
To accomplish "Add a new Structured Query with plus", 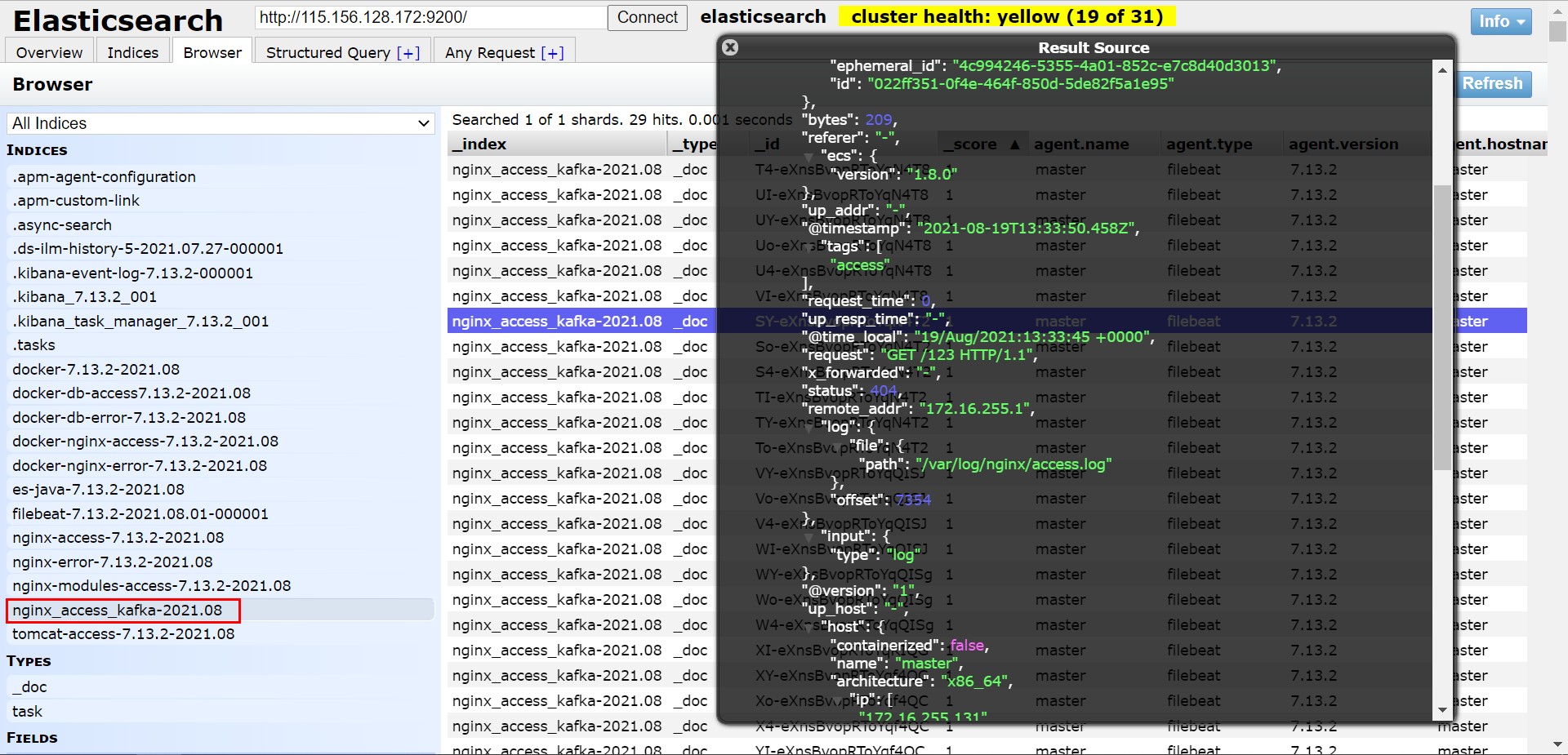I will 408,53.
